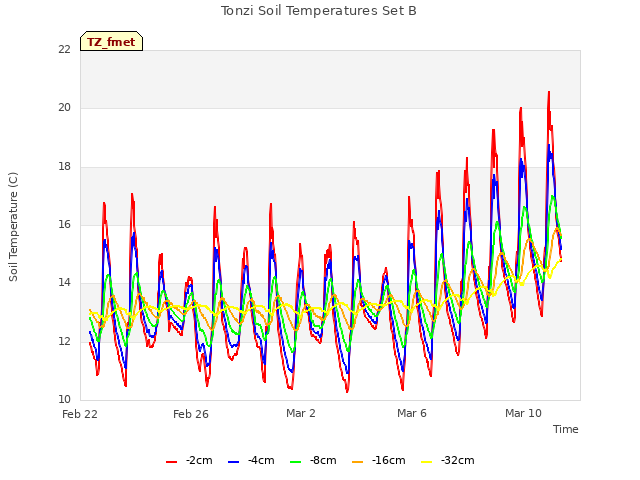Select the -2cm legend label
640x480 pixels.
199,460
